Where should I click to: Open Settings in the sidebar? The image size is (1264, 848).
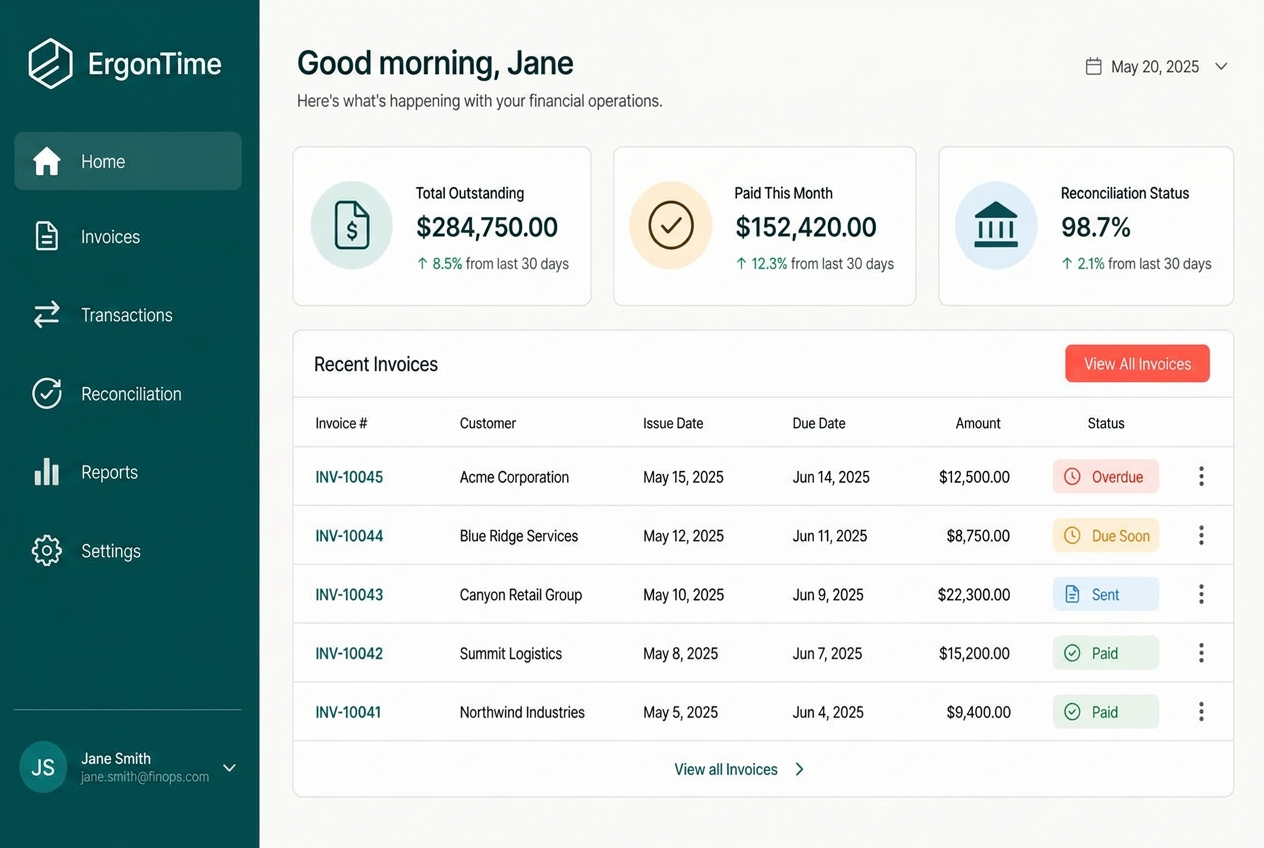pyautogui.click(x=128, y=550)
